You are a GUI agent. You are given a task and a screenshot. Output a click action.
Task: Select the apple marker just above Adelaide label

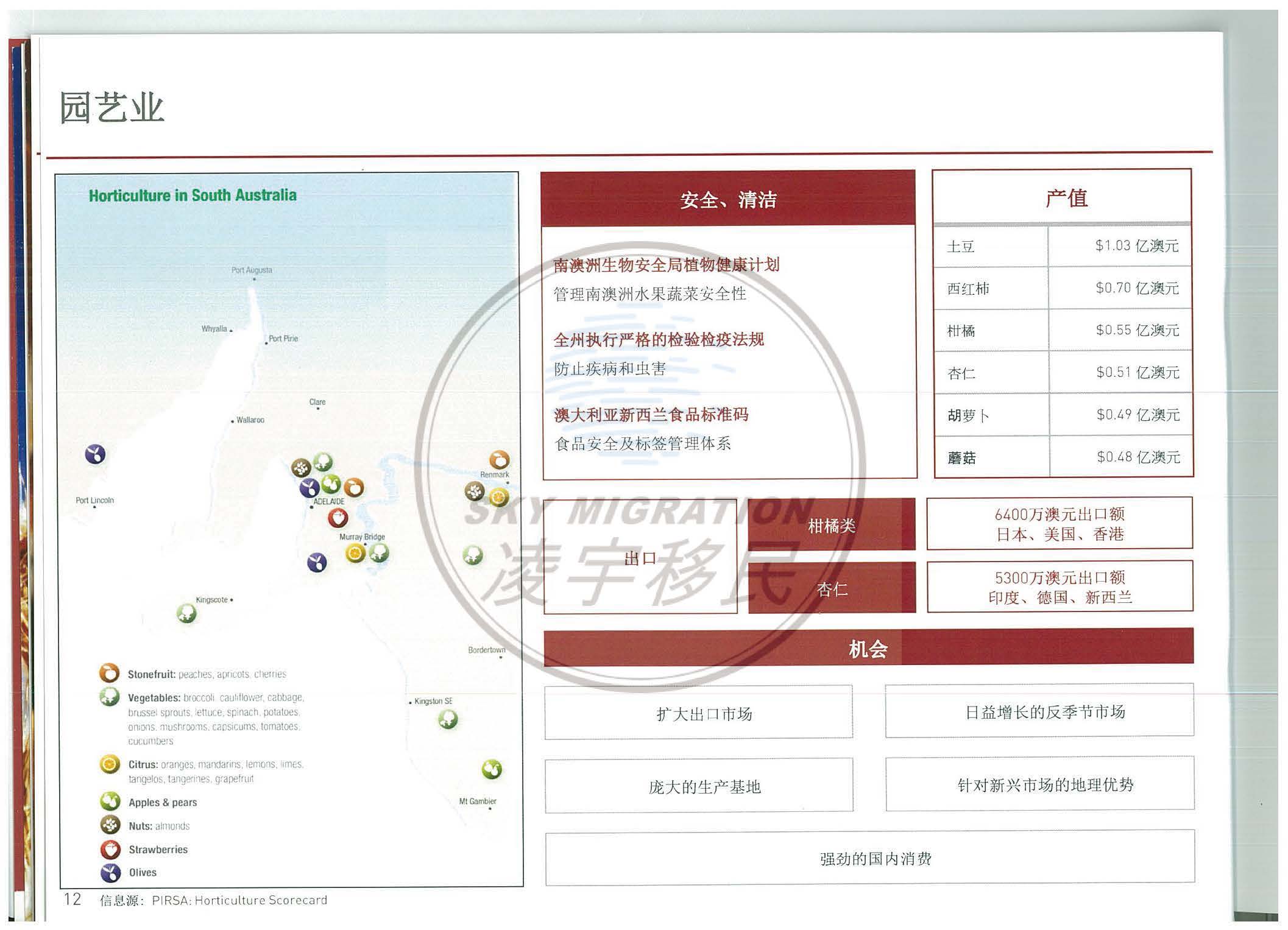point(331,484)
